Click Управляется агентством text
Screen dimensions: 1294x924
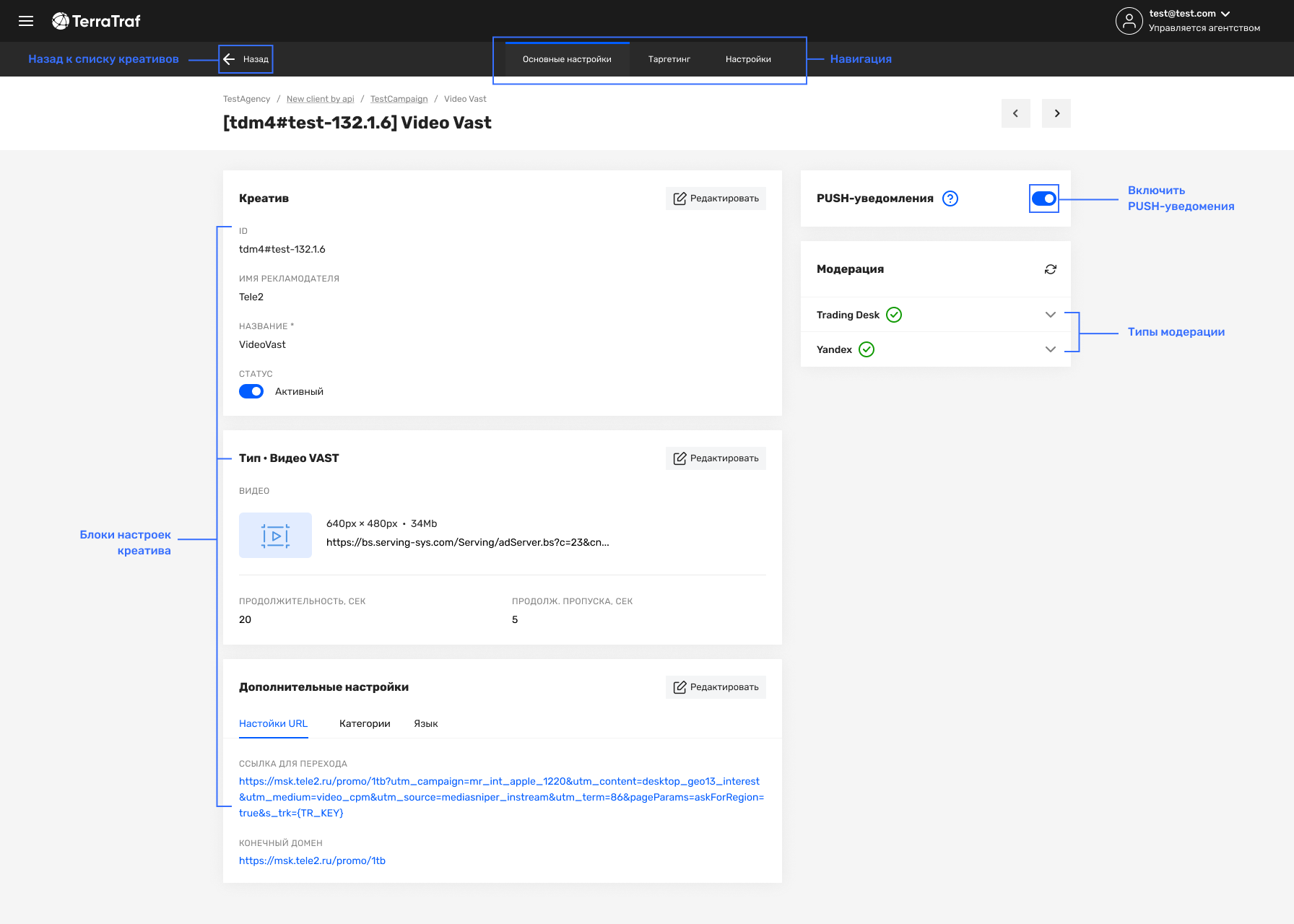pos(1204,28)
